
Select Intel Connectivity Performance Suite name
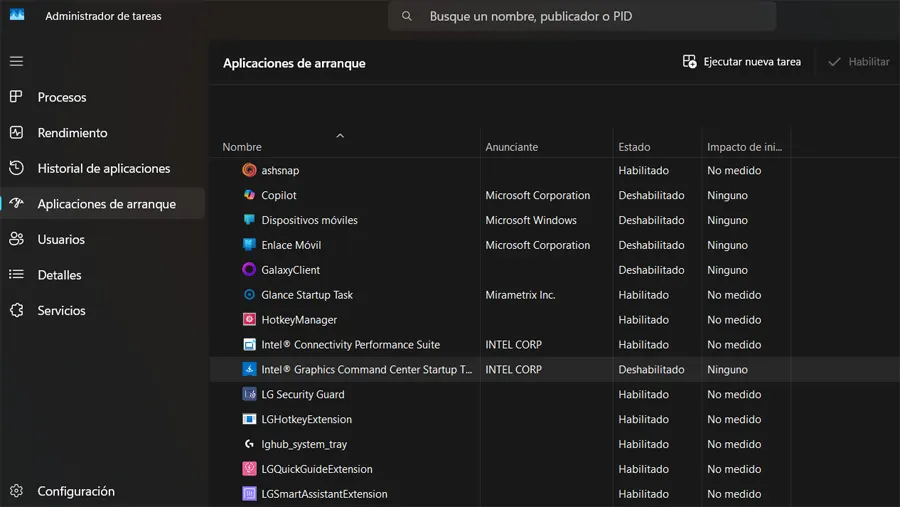pos(351,345)
